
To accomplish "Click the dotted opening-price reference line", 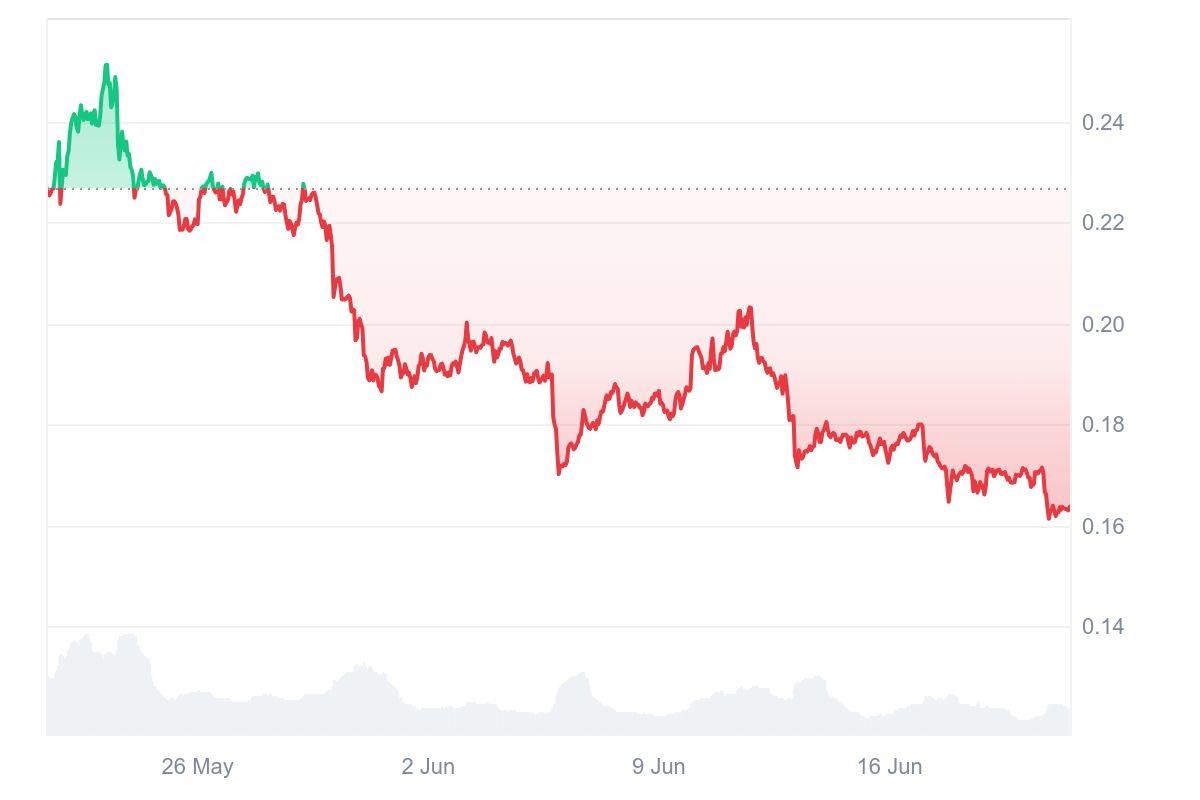I will 600,188.
